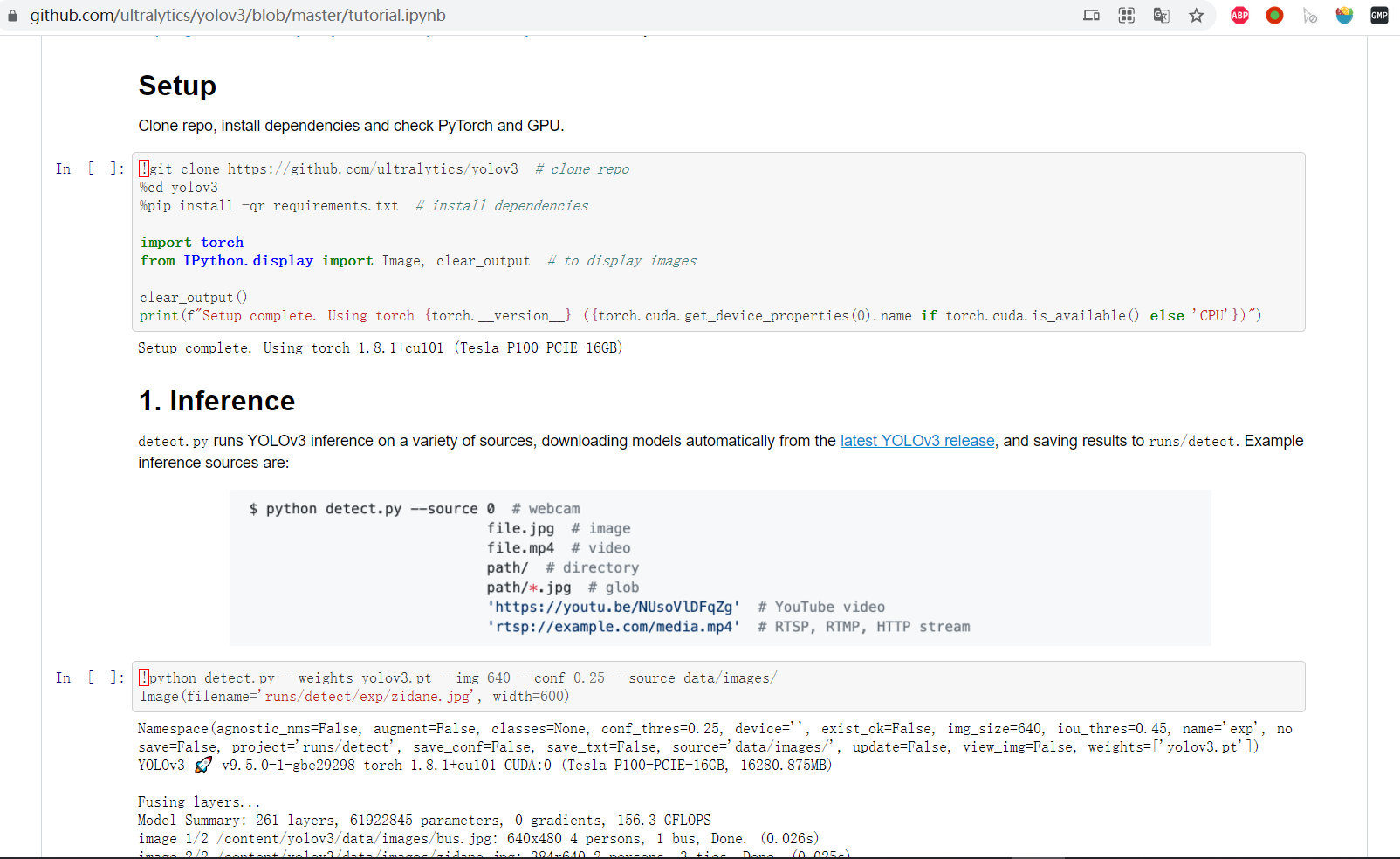Click the lock icon beside the URL
This screenshot has width=1400, height=859.
[12, 16]
